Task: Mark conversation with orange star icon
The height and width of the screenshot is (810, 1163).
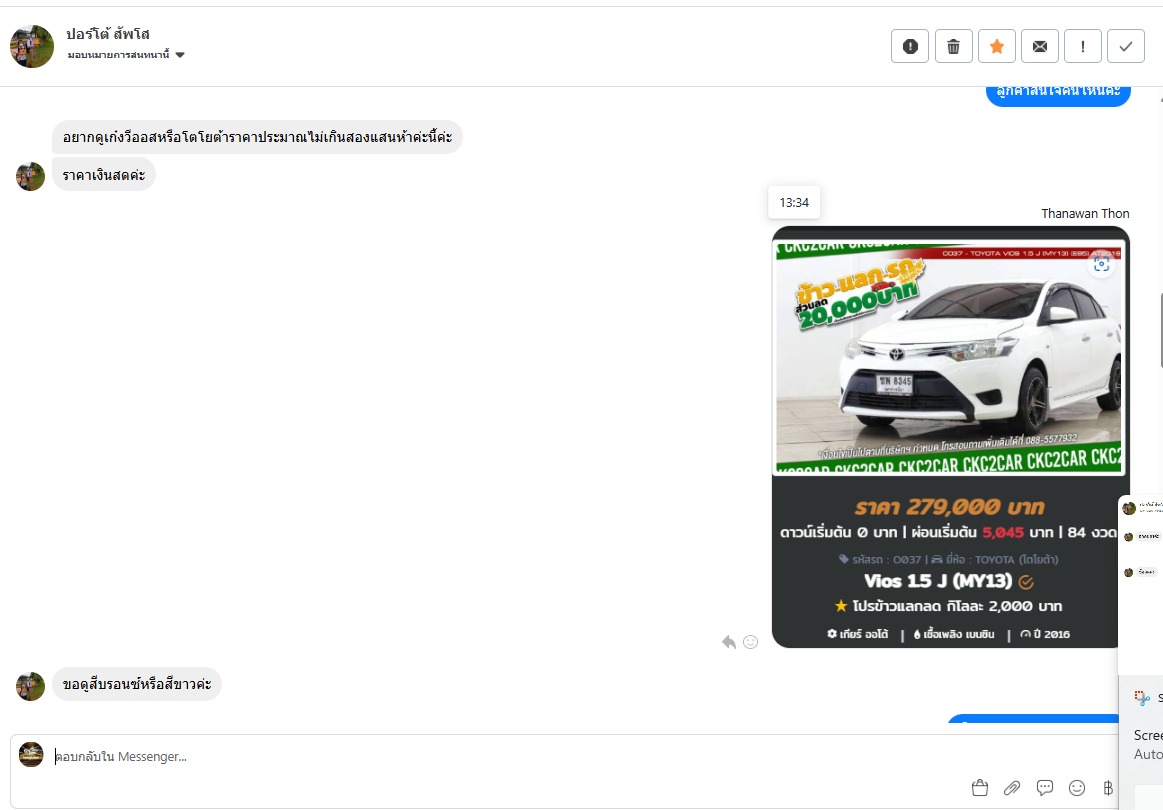Action: [x=997, y=47]
